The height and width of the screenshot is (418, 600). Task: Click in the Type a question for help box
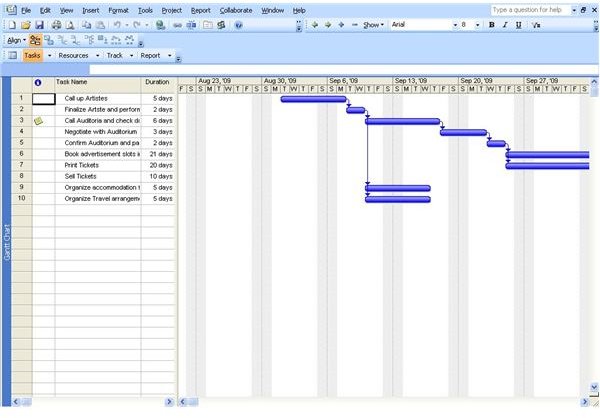click(x=531, y=10)
